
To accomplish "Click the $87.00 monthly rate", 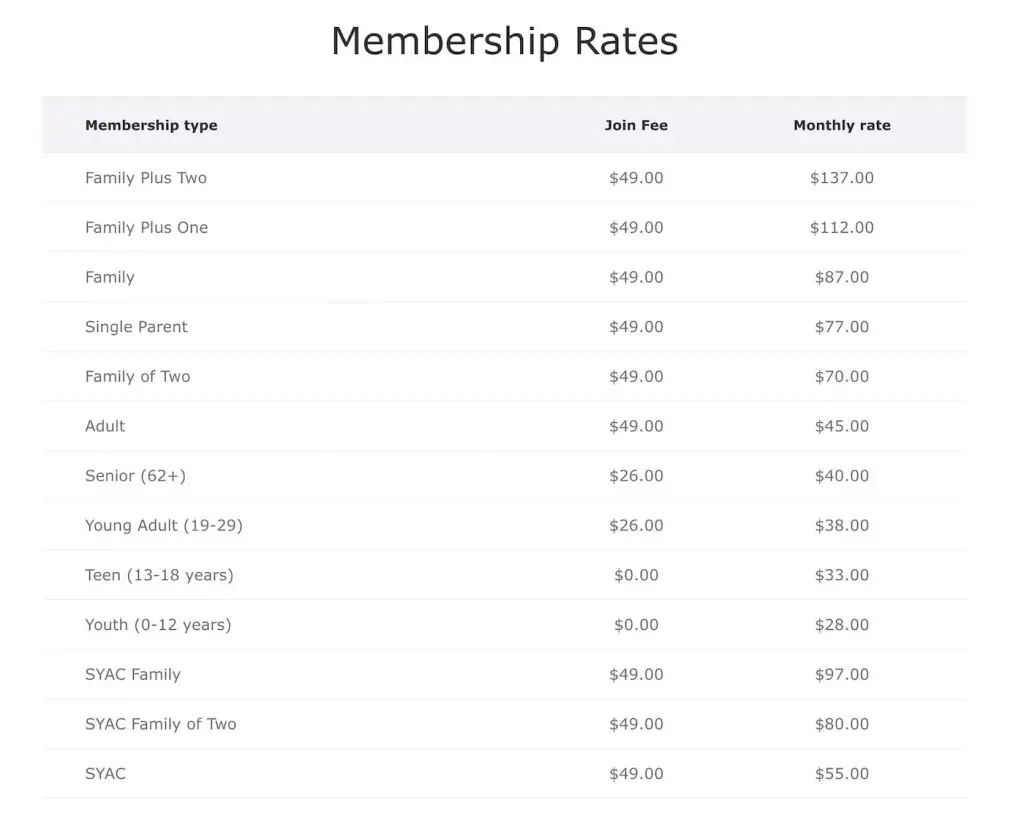I will [842, 277].
